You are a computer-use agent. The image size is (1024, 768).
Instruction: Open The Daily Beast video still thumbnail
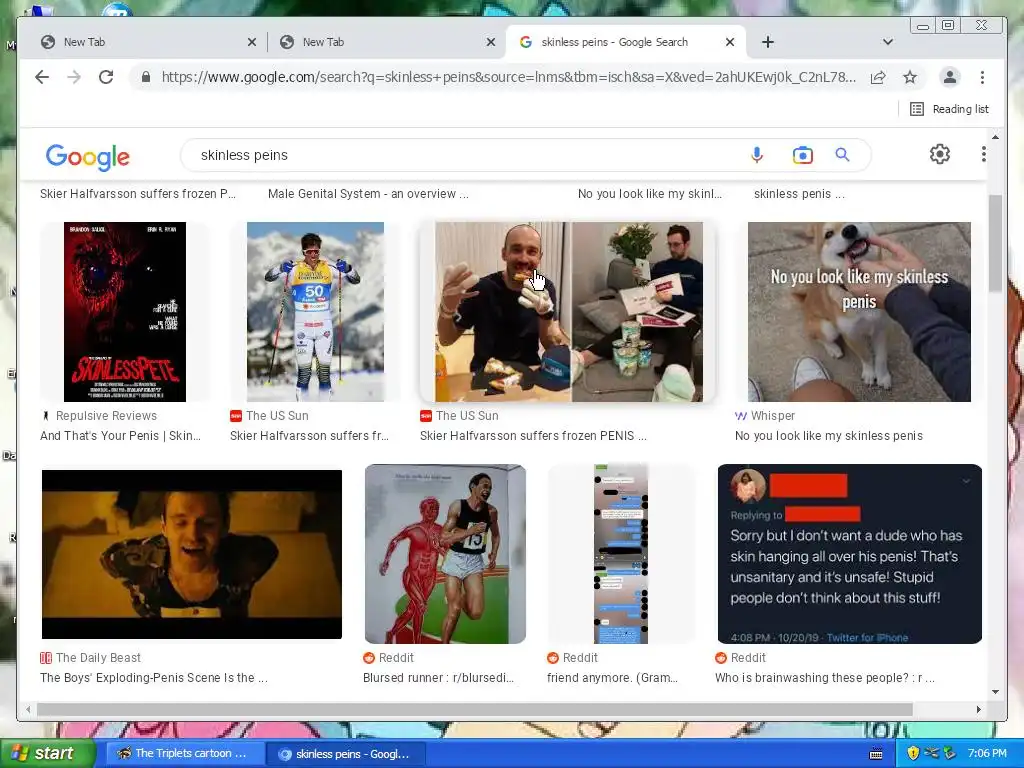coord(191,554)
